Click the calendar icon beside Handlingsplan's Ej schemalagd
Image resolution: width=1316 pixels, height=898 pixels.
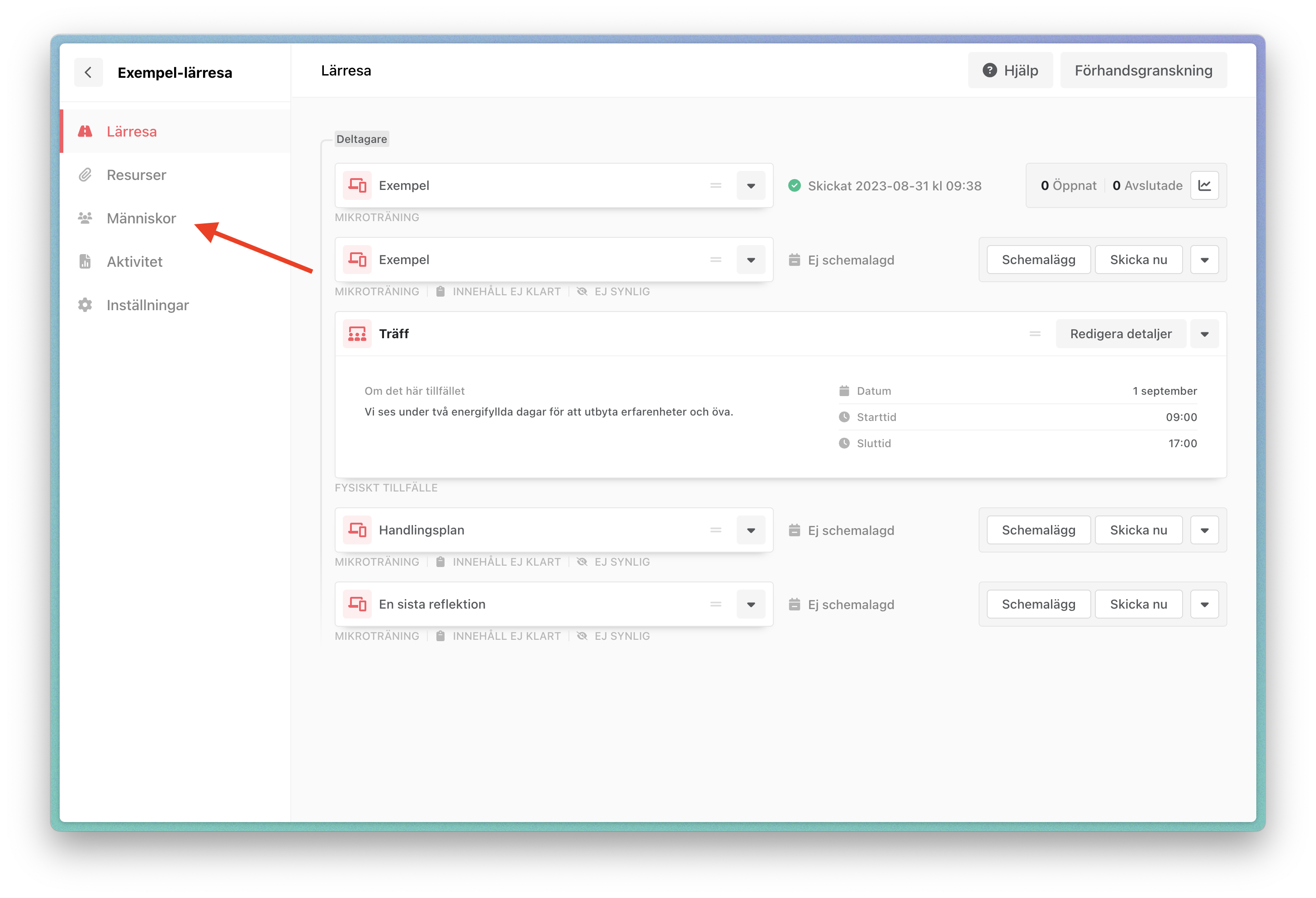pyautogui.click(x=795, y=530)
